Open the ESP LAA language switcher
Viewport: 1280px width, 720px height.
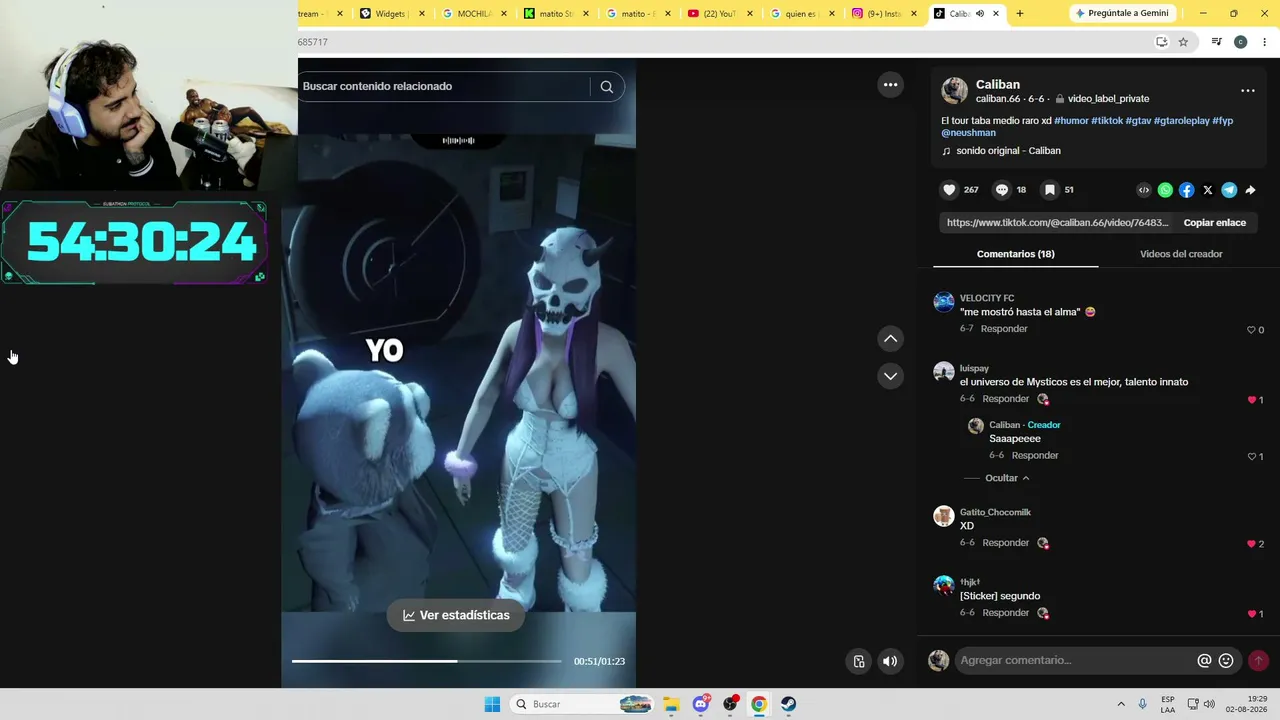click(x=1168, y=704)
